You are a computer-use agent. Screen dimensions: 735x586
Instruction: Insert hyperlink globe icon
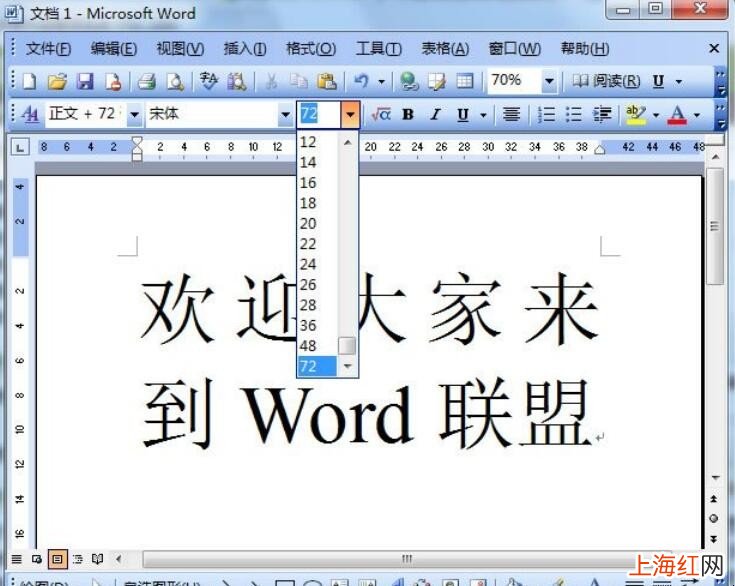409,82
